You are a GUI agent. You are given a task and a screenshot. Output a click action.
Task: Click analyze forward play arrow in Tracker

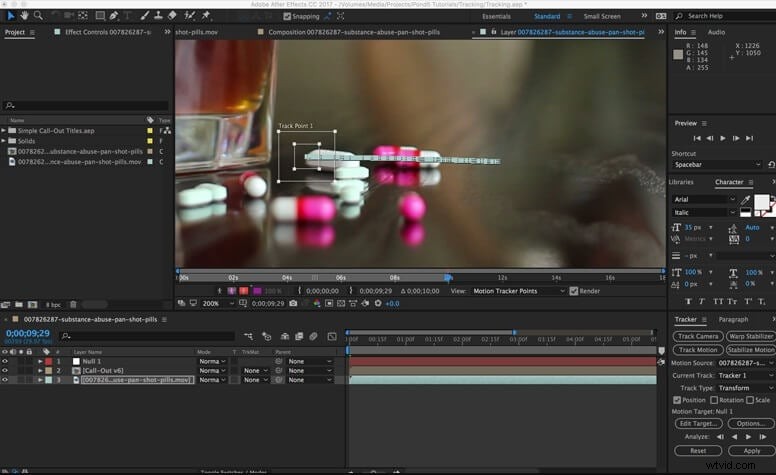tap(748, 437)
